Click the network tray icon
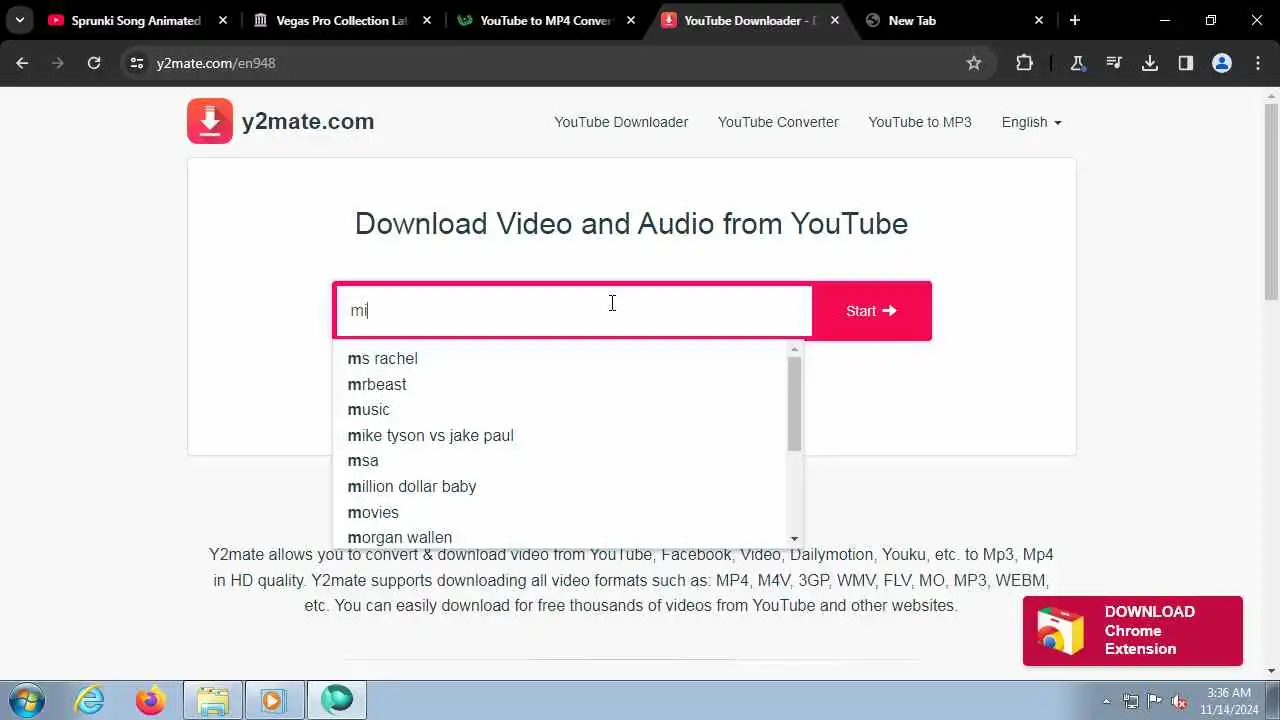This screenshot has width=1280, height=720. (1131, 701)
